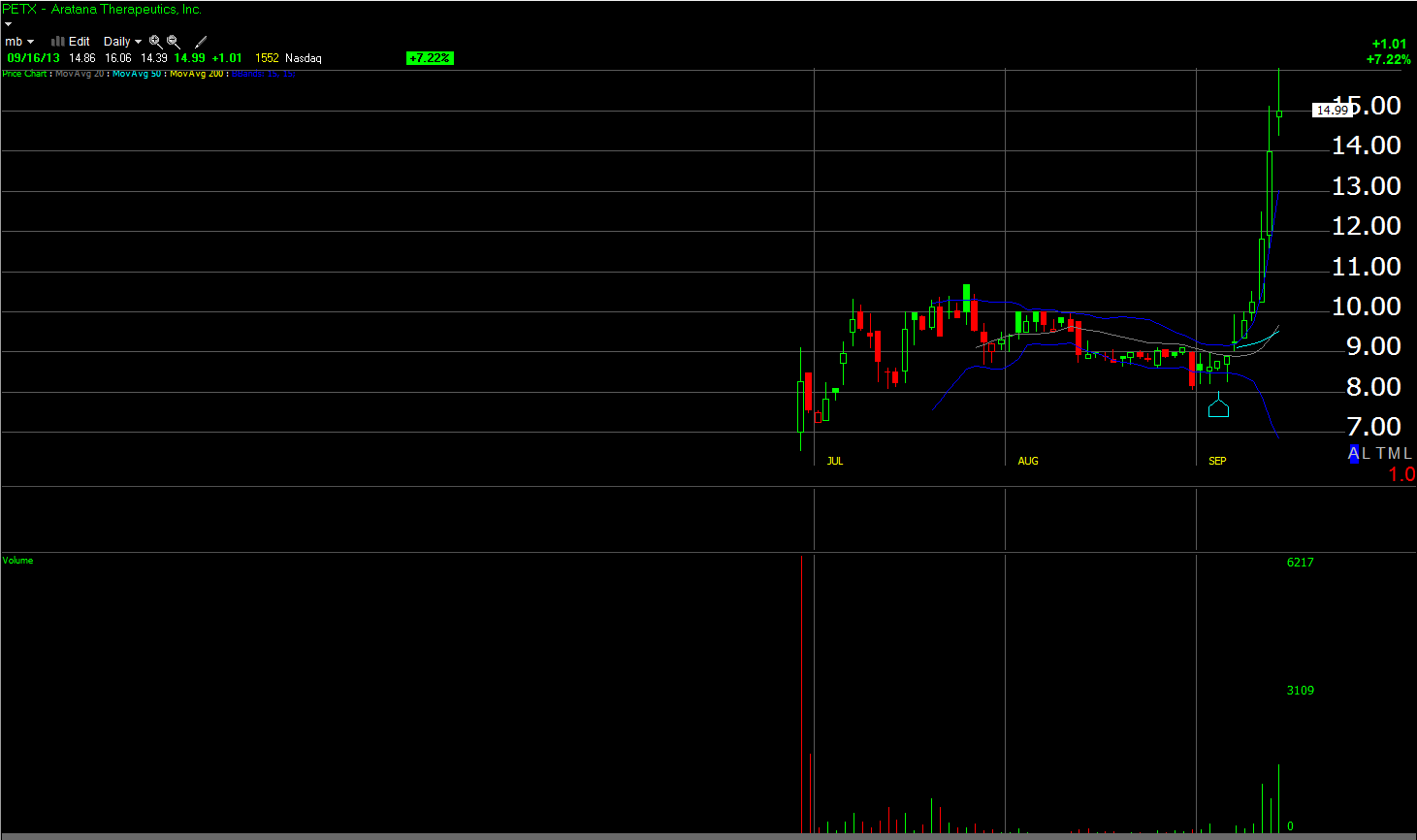Viewport: 1417px width, 840px height.
Task: Click the MovAvg 200 legend label
Action: coord(197,74)
